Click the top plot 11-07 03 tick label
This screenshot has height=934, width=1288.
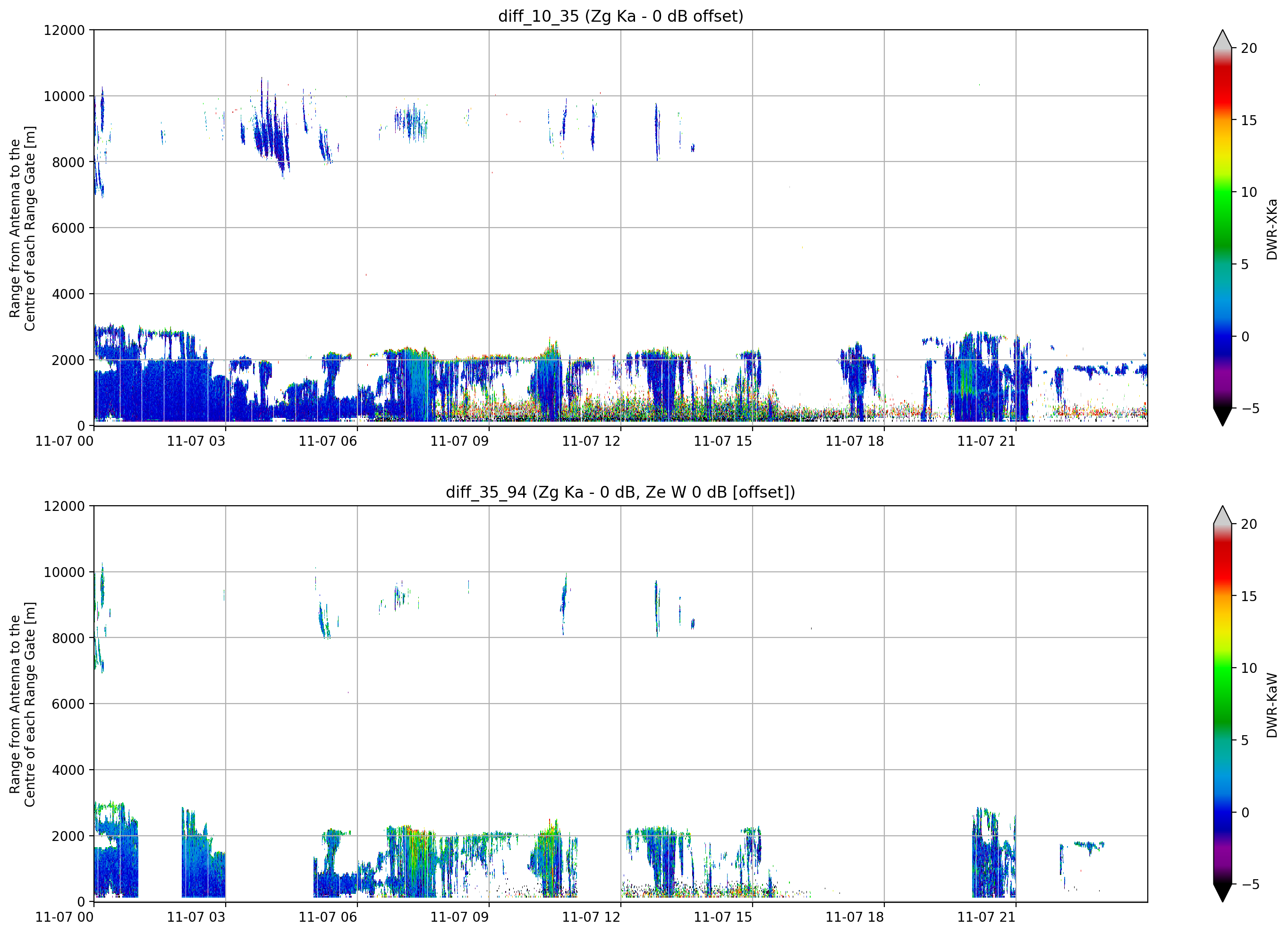tap(196, 442)
